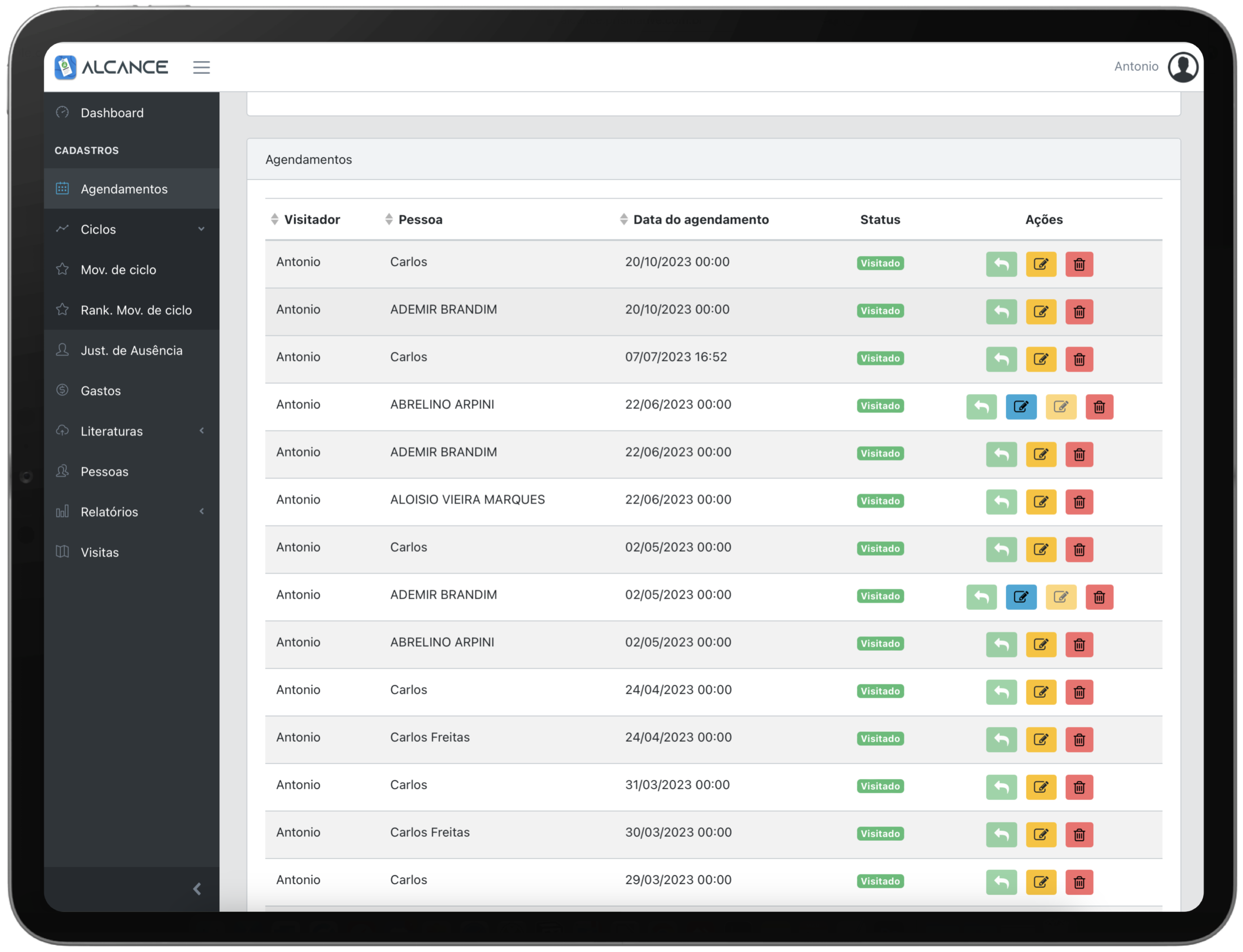Edit ALOISIO VEIRA MARQUES appointment (yellow)

click(x=1041, y=502)
